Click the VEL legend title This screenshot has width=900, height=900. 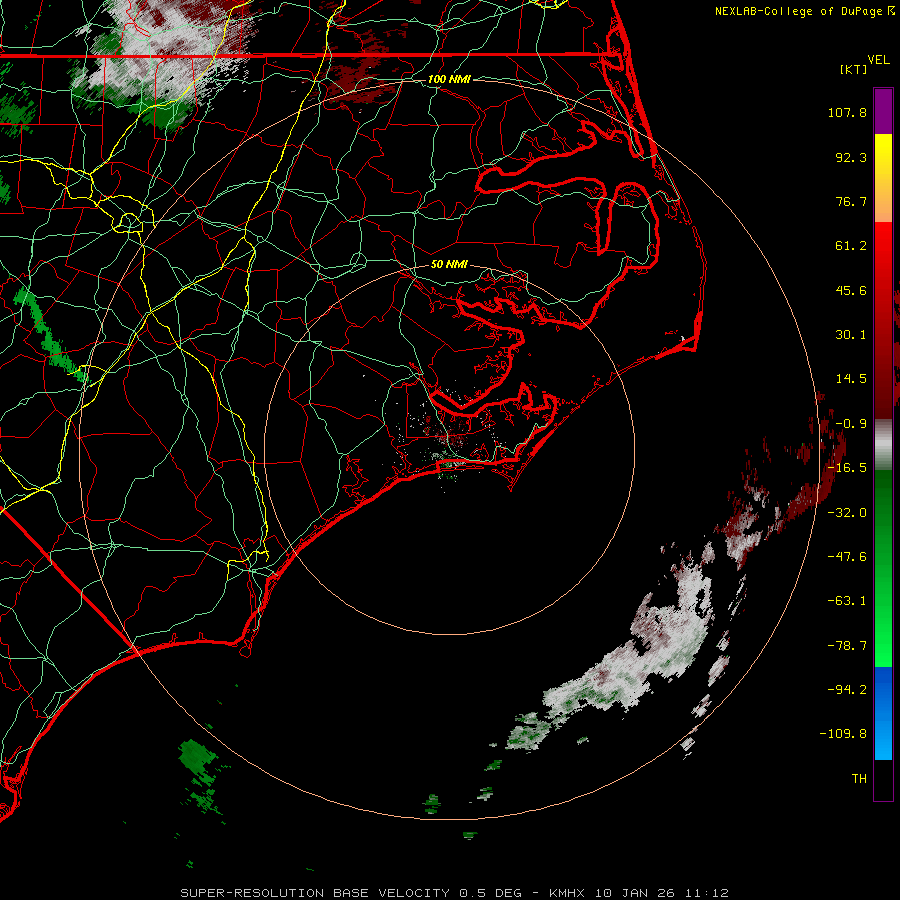(878, 60)
